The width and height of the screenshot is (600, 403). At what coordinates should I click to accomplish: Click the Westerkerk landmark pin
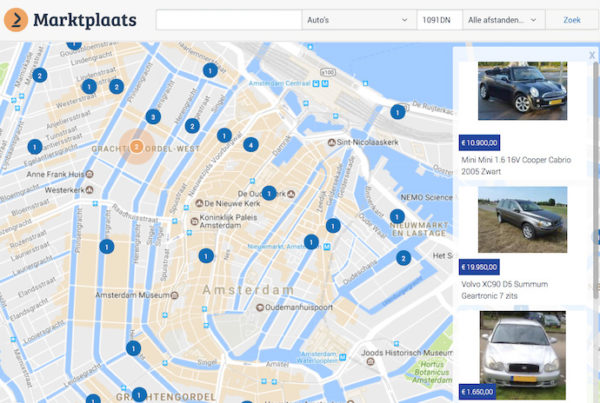[x=89, y=190]
